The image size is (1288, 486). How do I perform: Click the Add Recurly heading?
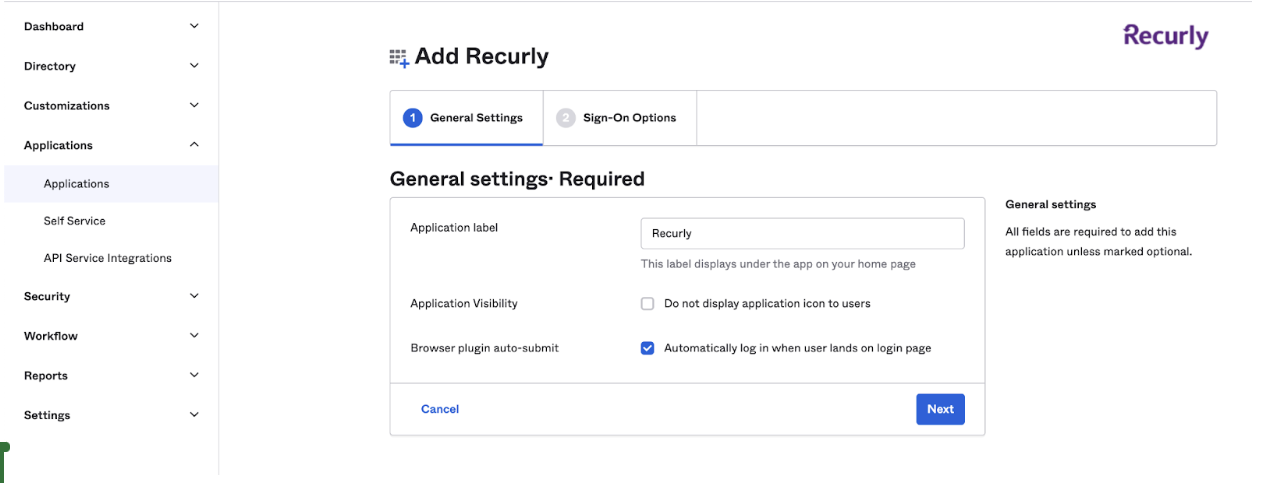coord(482,57)
